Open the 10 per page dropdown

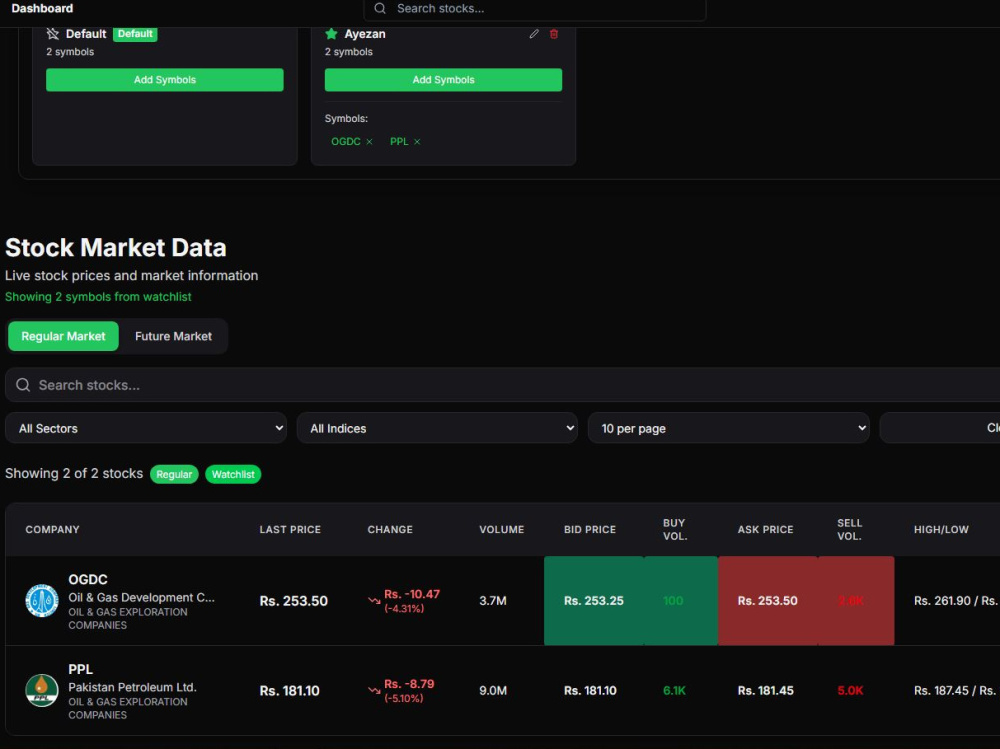pyautogui.click(x=728, y=428)
